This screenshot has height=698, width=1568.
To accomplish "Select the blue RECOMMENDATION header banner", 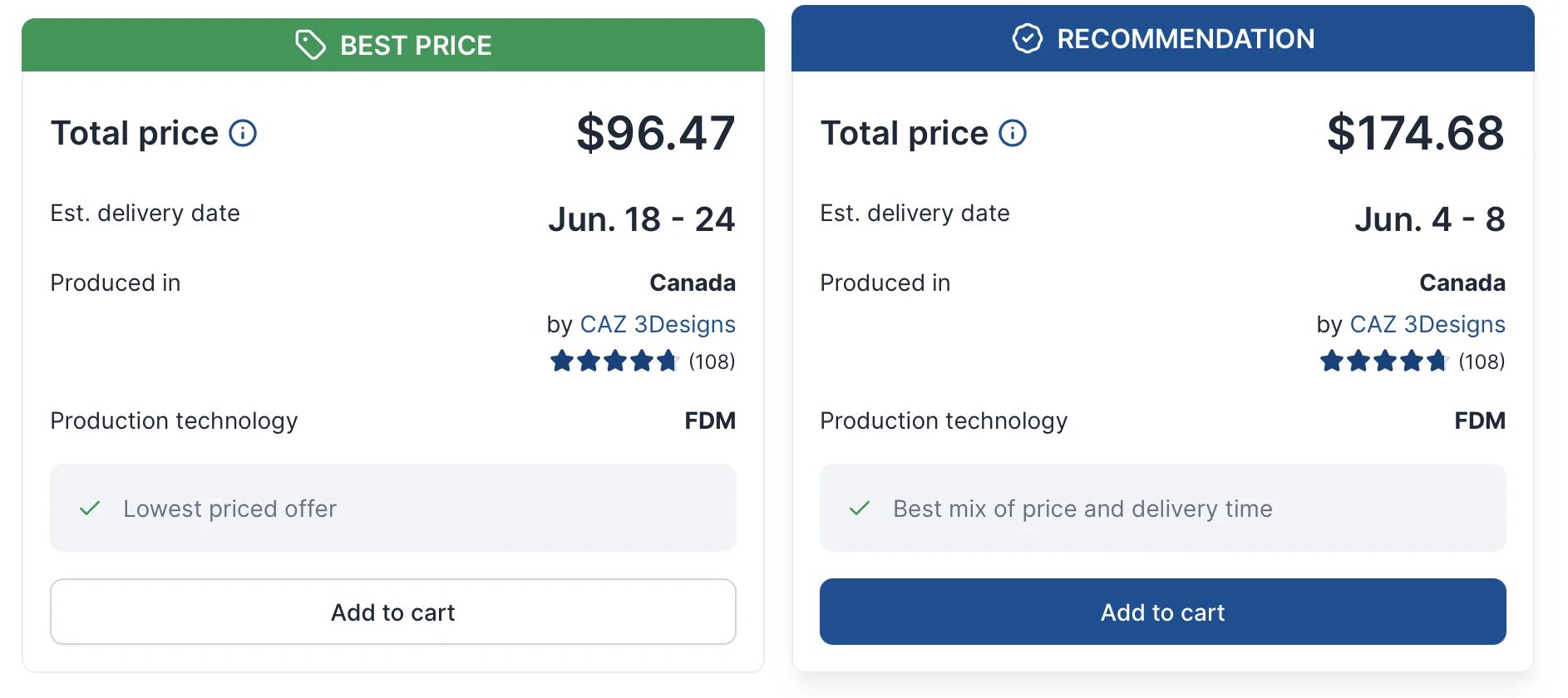I will click(x=1163, y=38).
